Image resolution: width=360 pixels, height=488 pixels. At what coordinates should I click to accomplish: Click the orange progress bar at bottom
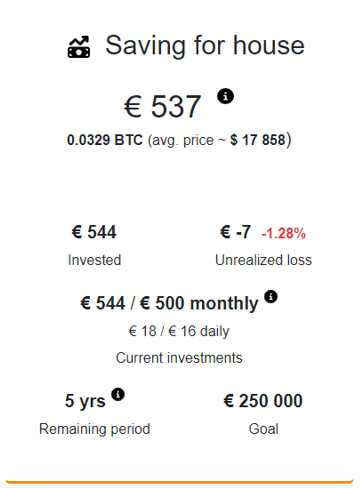pos(180,481)
